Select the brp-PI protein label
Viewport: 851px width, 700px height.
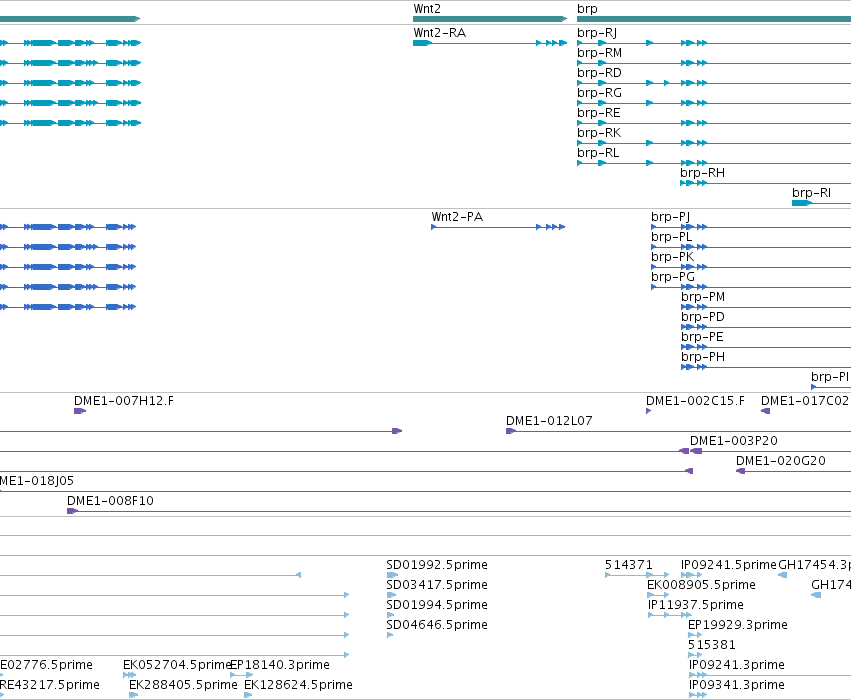pos(830,377)
